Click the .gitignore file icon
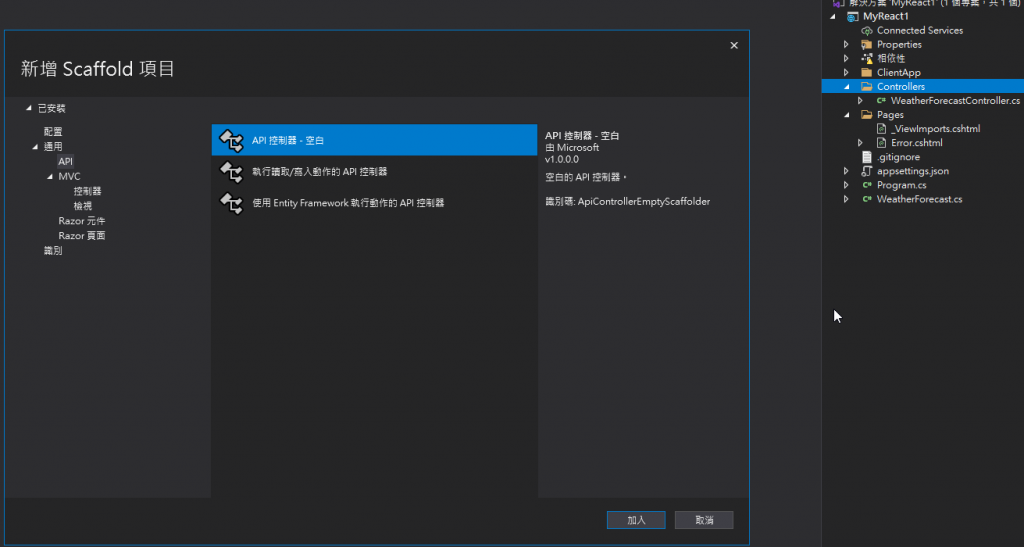Viewport: 1024px width, 547px height. click(x=867, y=157)
